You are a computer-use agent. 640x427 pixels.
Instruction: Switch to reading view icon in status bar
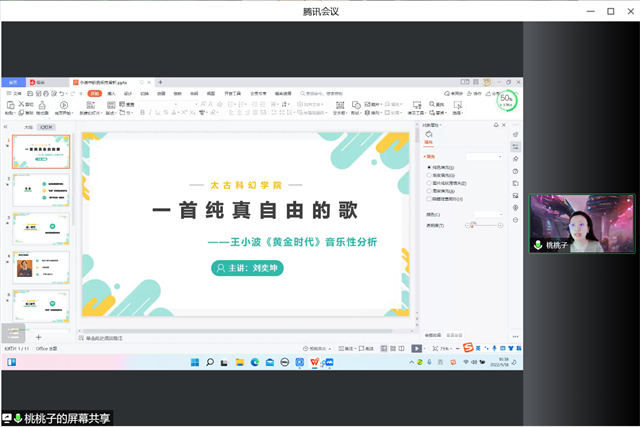tap(402, 349)
